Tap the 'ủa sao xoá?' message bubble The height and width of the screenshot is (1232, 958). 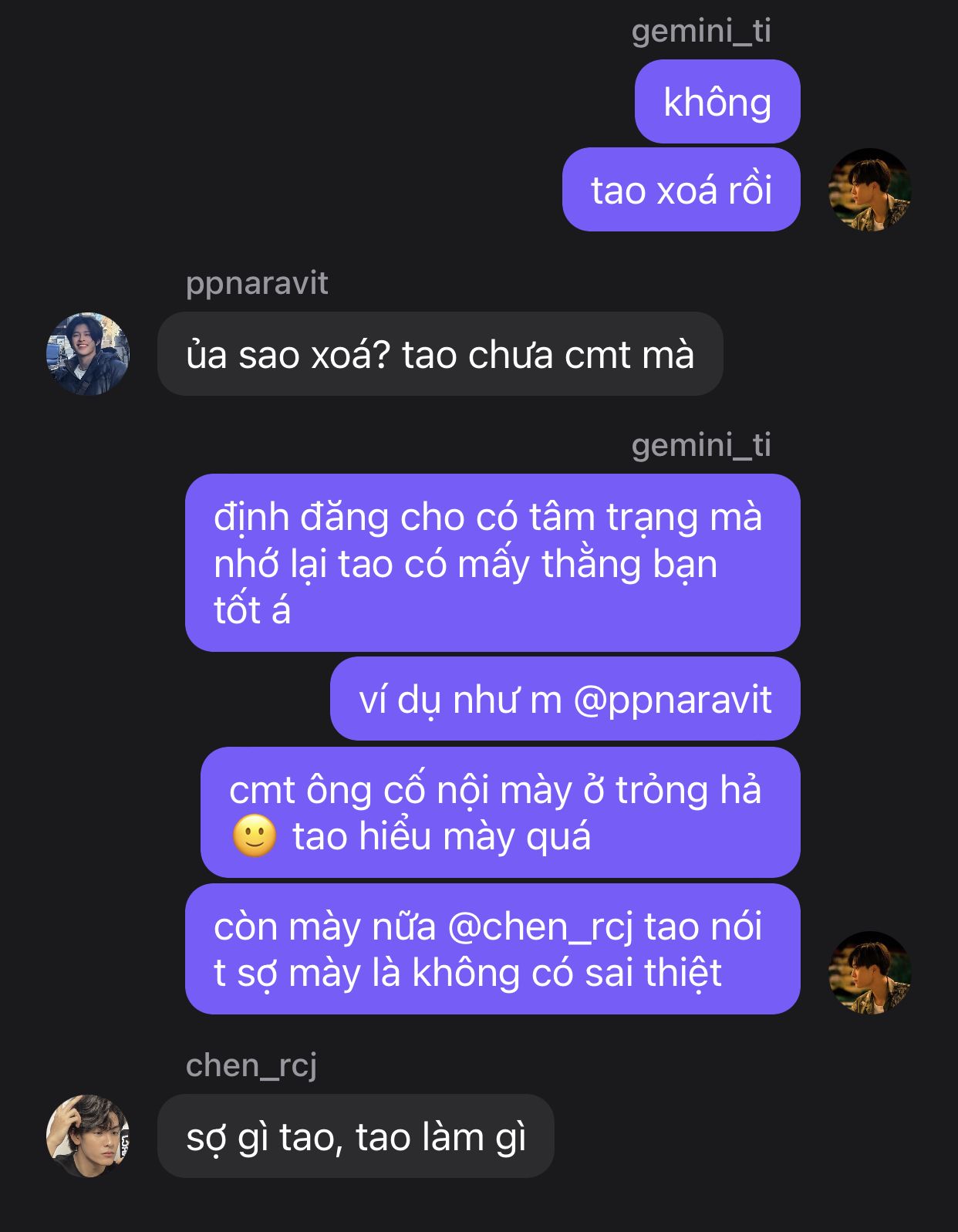pyautogui.click(x=440, y=354)
